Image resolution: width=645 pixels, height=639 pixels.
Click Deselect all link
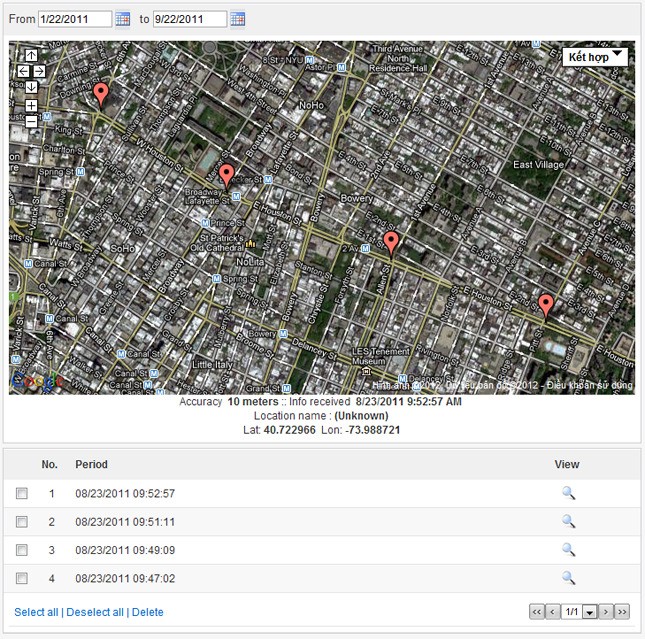tap(95, 612)
